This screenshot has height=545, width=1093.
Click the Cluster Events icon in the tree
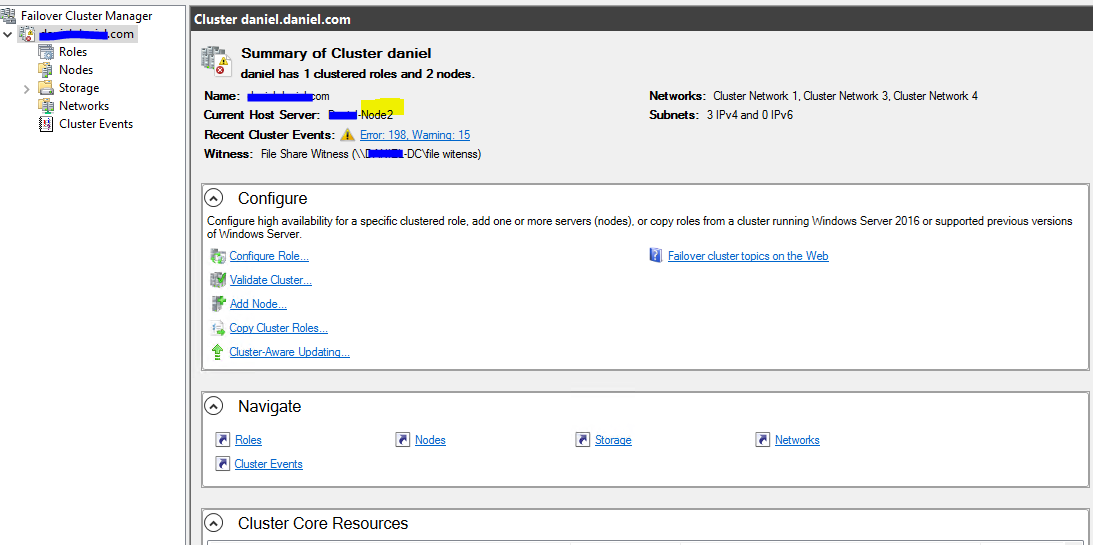point(46,124)
